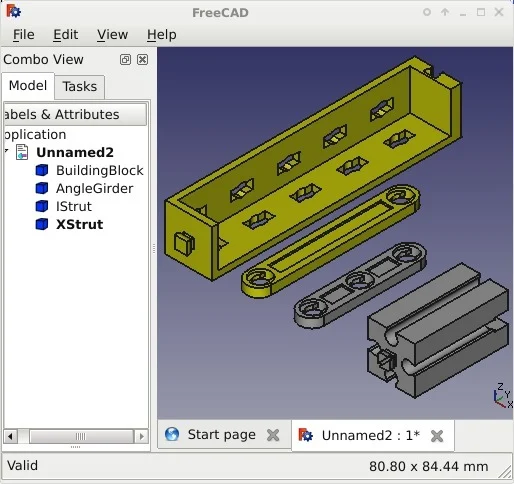Click the FreeCAD logo in title bar

(x=13, y=11)
